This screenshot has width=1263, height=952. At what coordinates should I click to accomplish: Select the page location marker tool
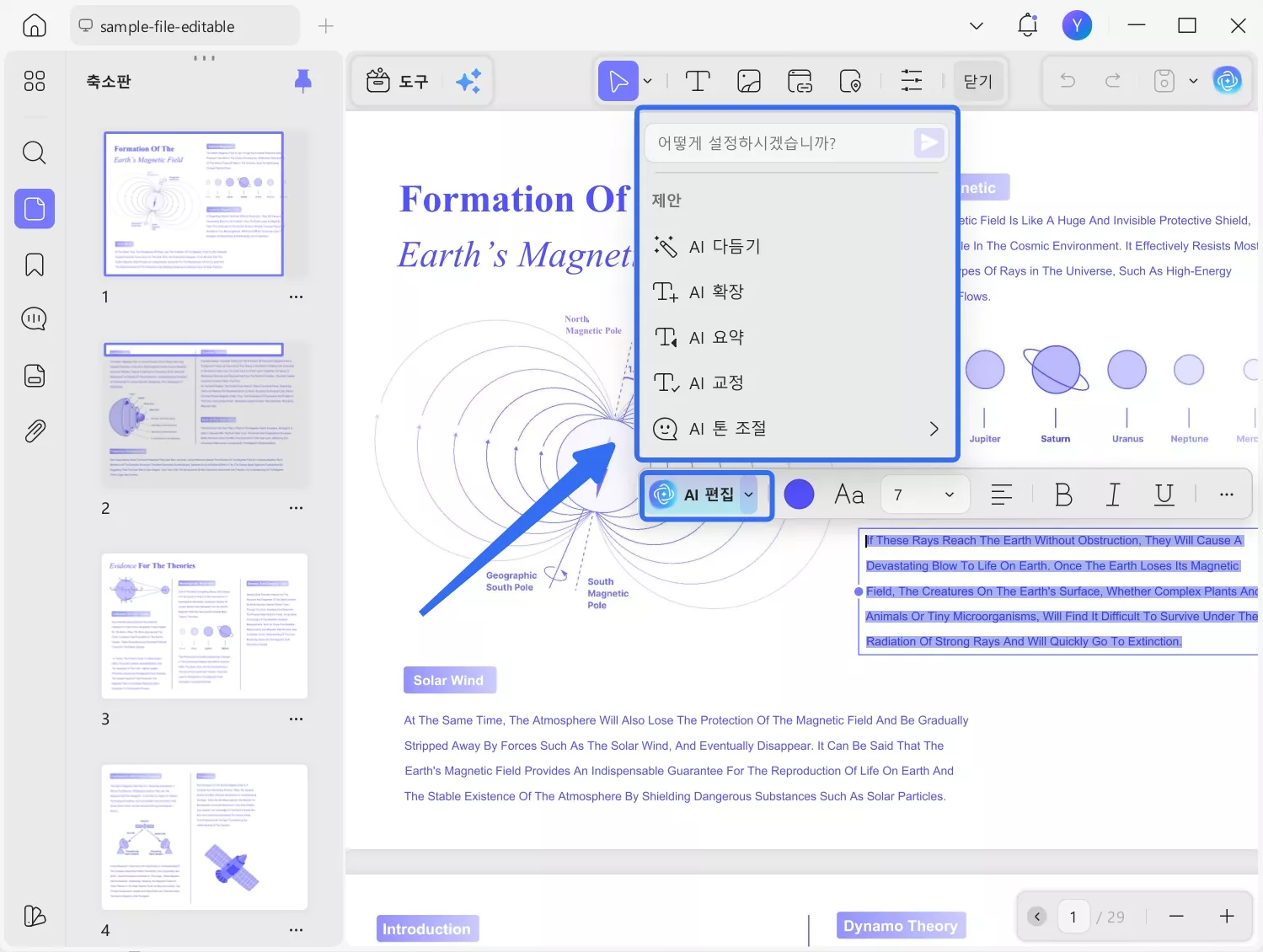(x=851, y=81)
